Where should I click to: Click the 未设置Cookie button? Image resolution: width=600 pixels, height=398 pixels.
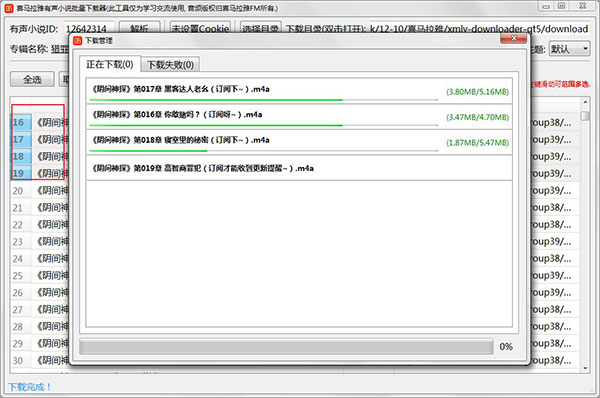pos(200,28)
